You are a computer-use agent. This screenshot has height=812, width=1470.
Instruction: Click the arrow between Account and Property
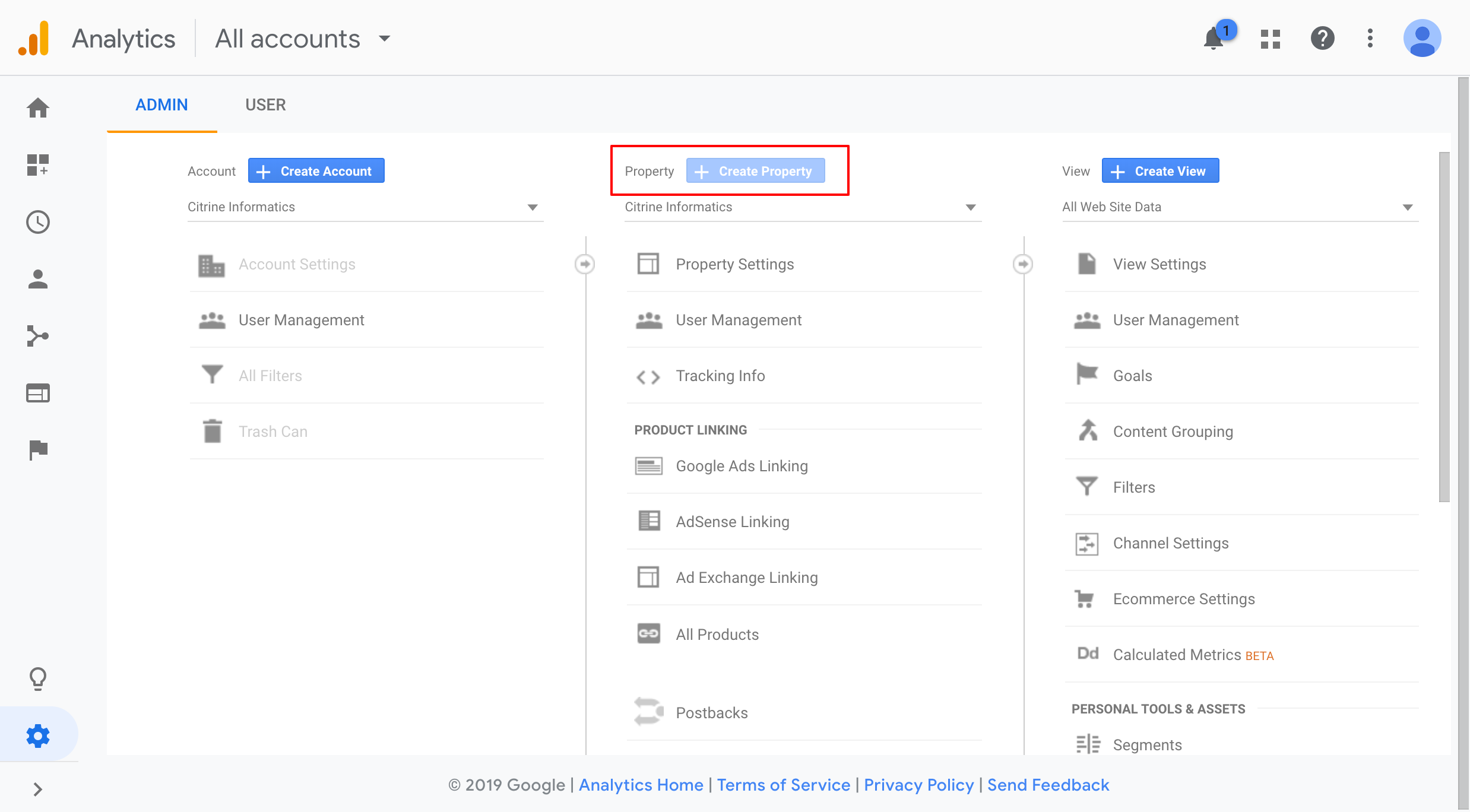[585, 264]
